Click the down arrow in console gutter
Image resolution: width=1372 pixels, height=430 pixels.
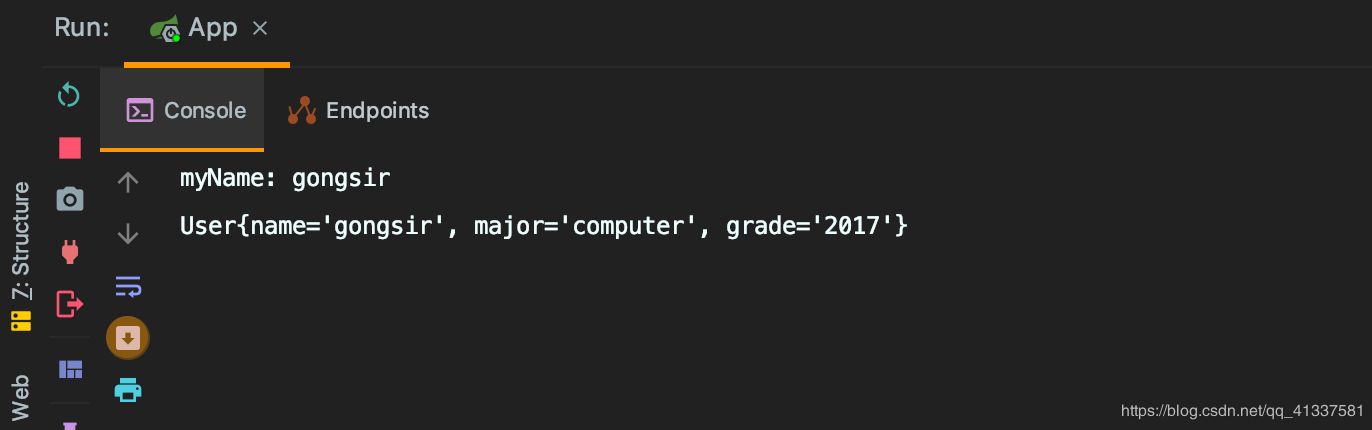click(x=127, y=234)
